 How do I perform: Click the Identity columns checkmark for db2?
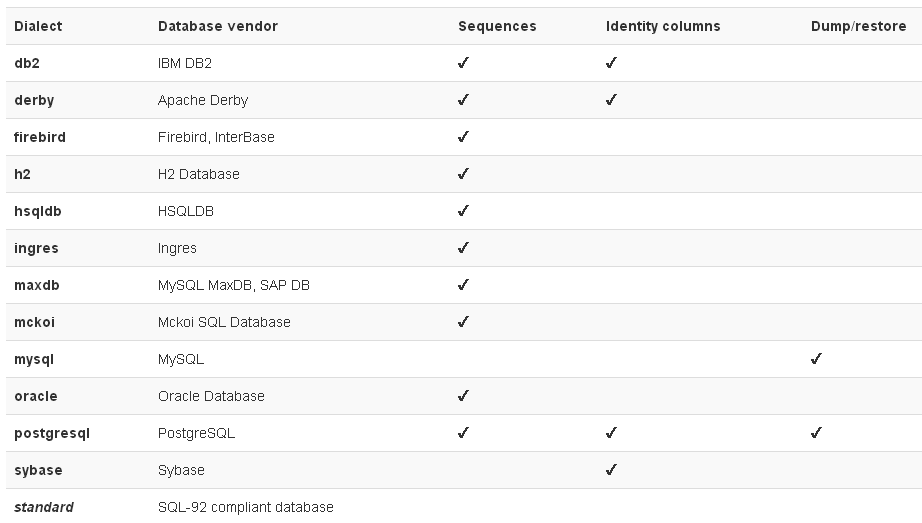click(x=611, y=63)
